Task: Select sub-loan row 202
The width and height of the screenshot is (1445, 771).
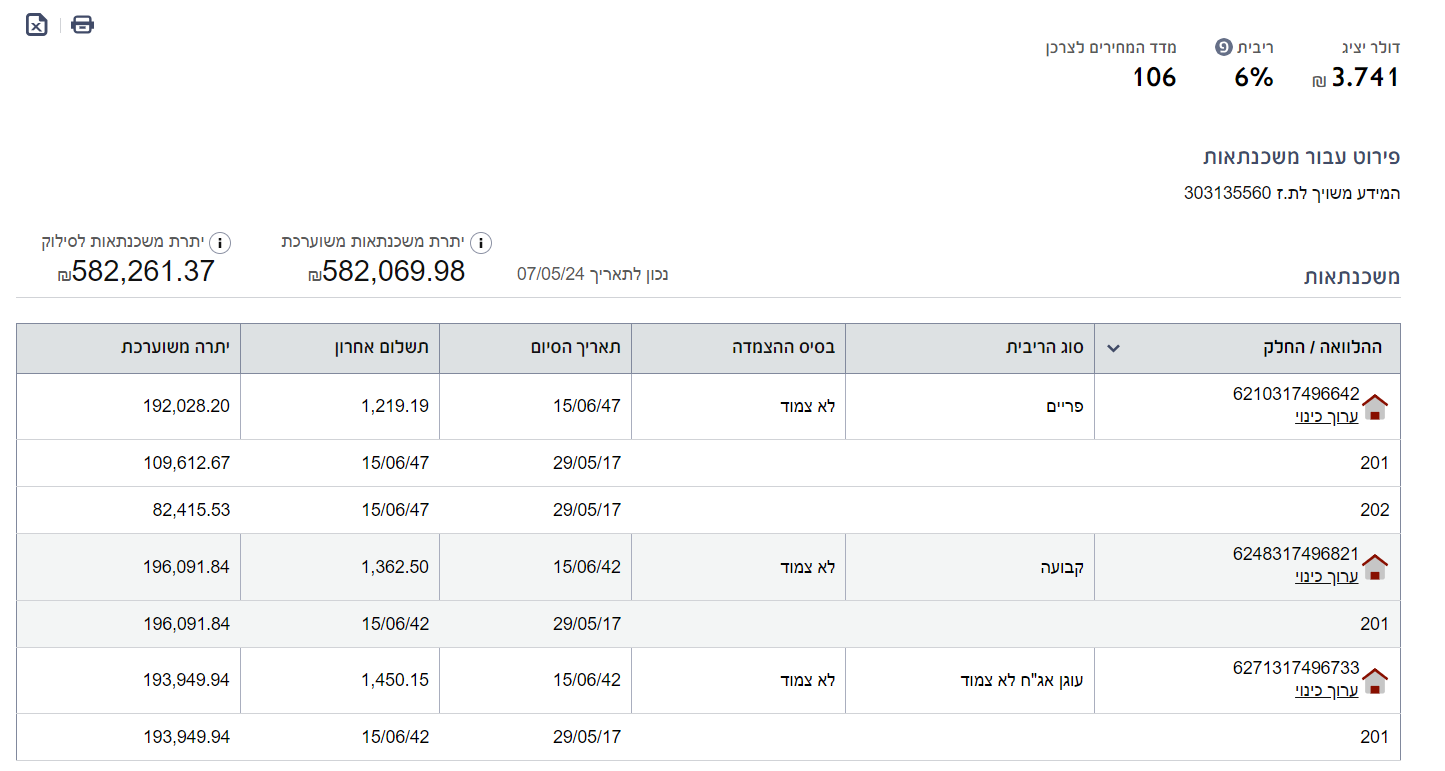Action: pos(1374,510)
